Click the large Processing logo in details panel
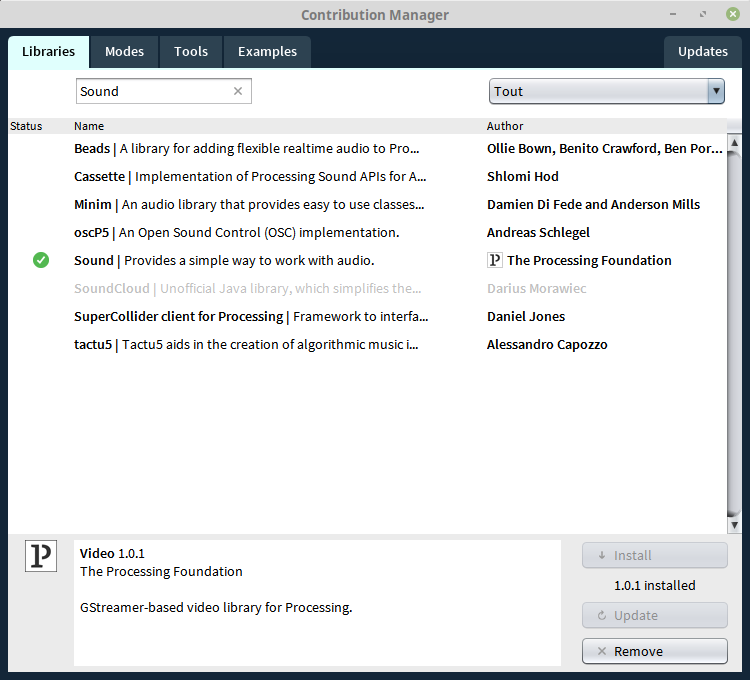The width and height of the screenshot is (750, 680). click(x=41, y=556)
